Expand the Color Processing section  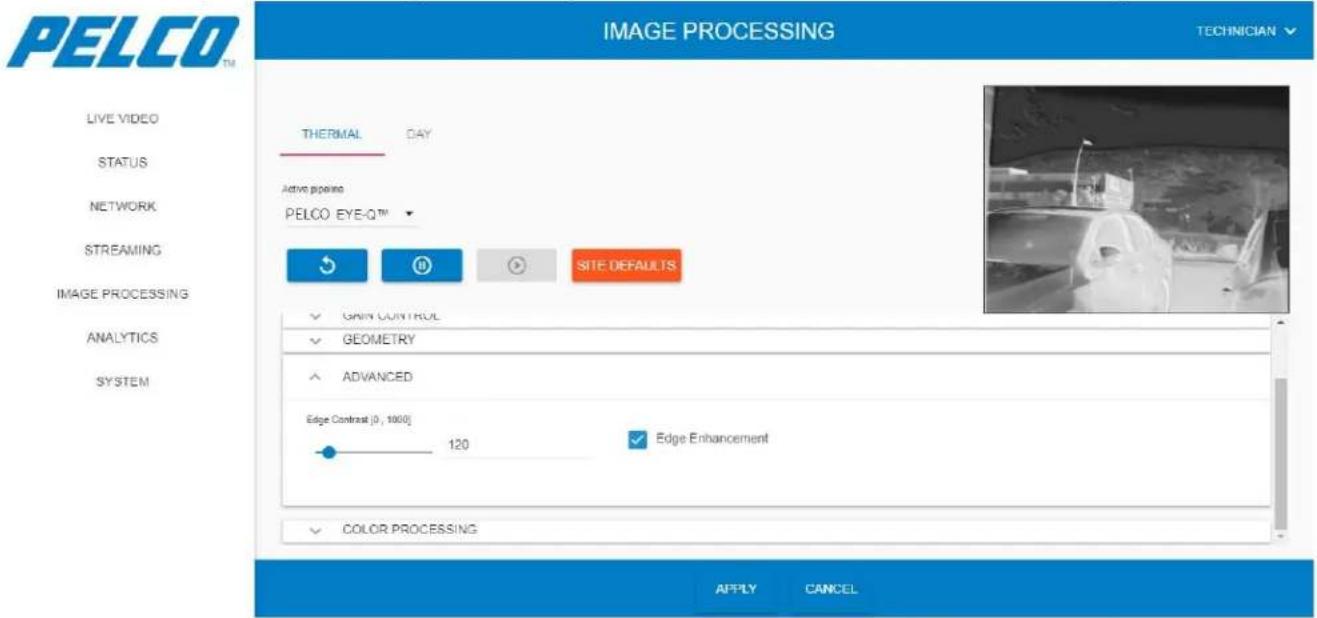point(777,529)
